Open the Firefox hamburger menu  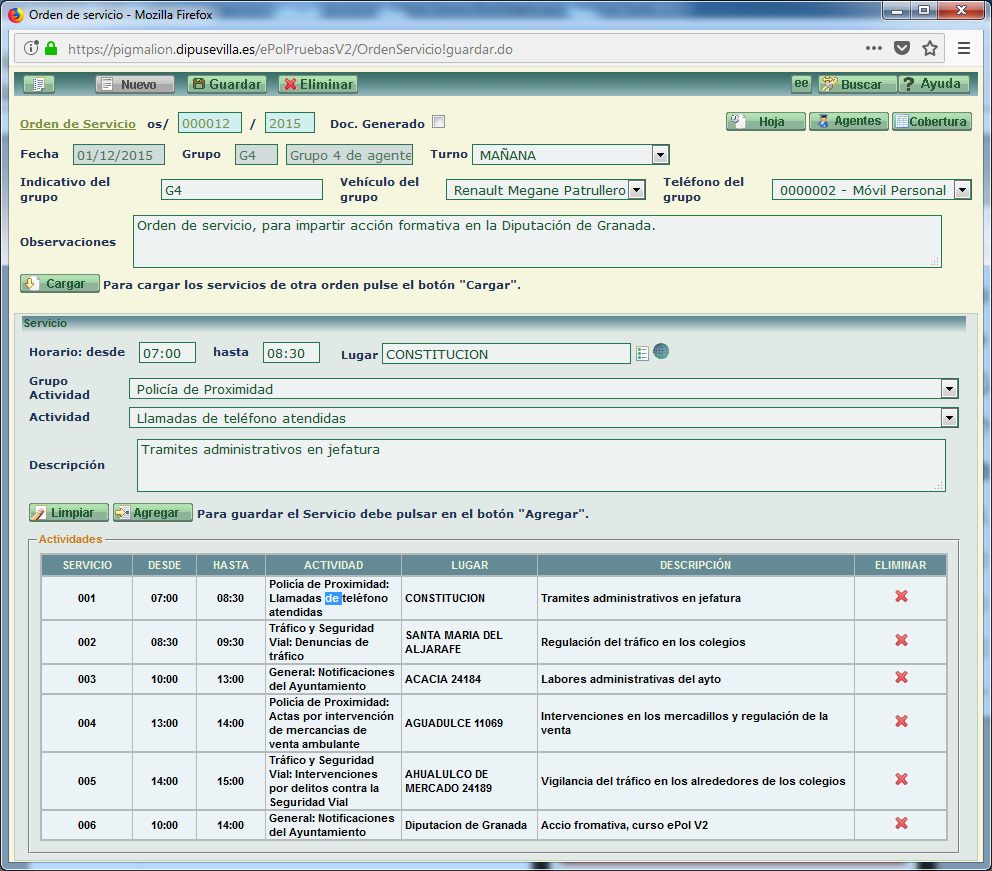[x=964, y=48]
